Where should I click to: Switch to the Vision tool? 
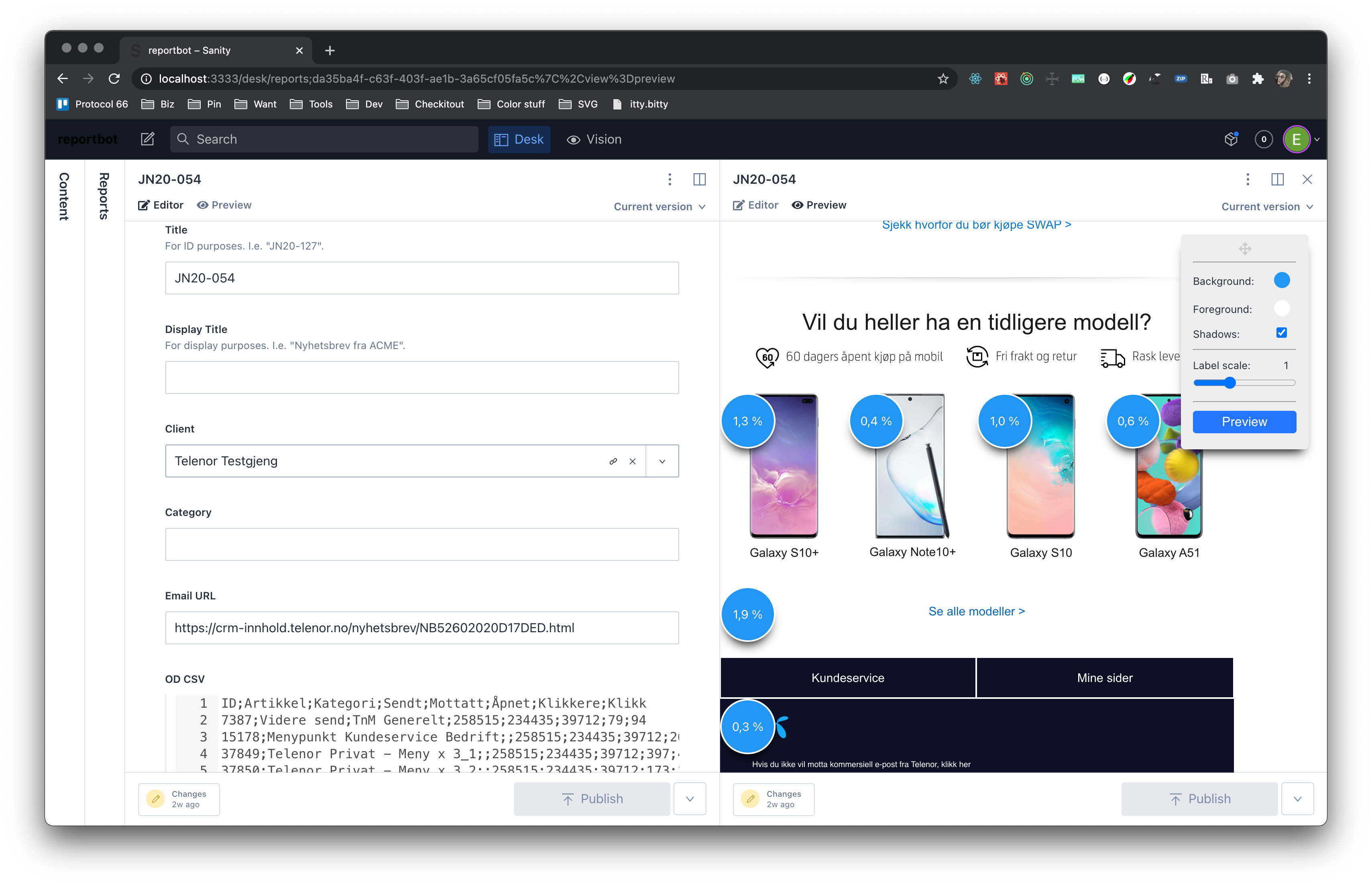point(594,139)
